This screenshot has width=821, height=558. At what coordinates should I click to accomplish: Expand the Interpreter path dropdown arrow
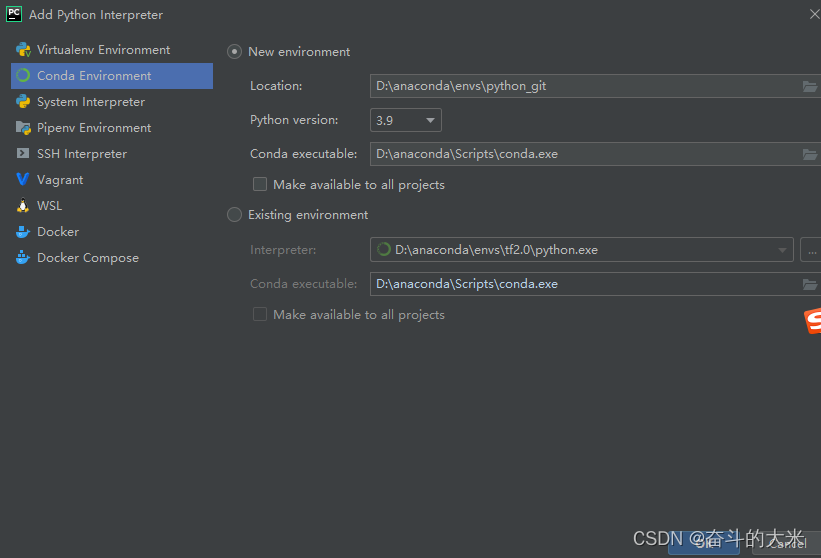click(782, 250)
